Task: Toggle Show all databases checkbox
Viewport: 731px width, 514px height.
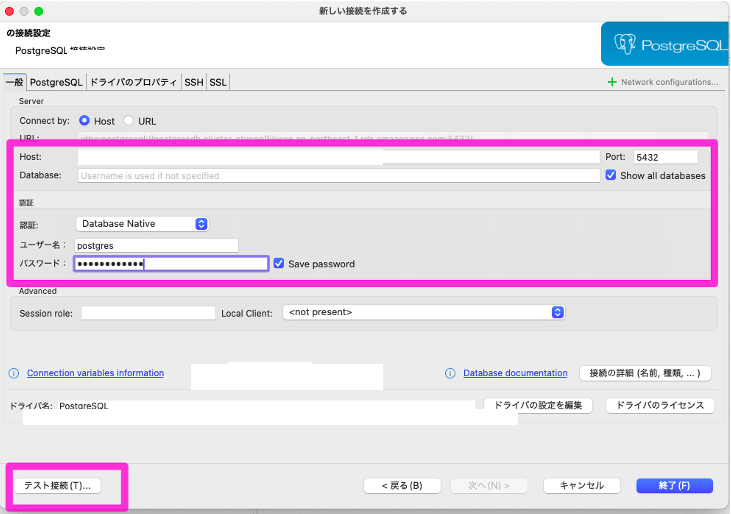Action: pos(611,175)
